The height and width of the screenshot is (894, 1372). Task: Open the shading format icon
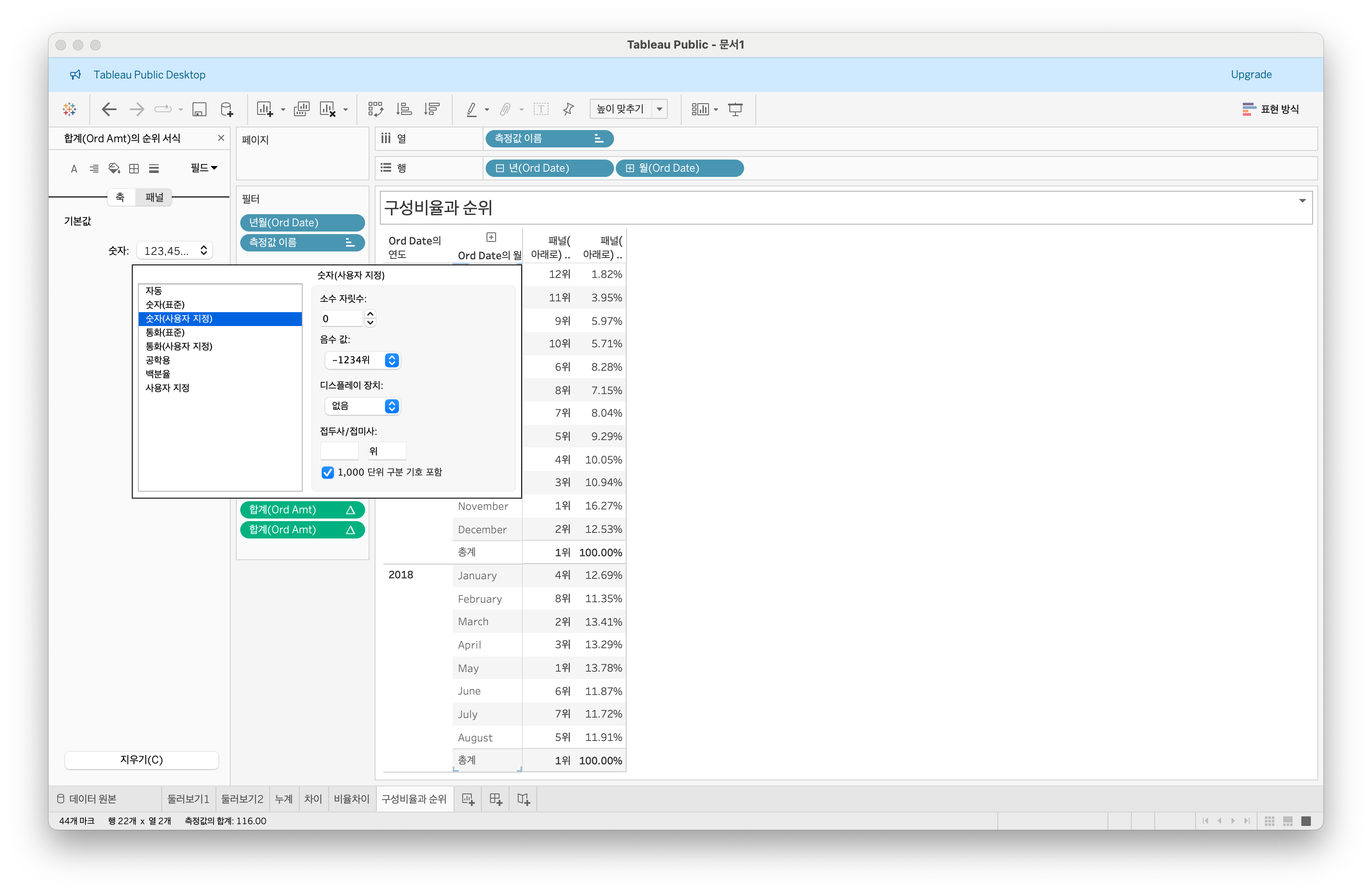pos(114,168)
